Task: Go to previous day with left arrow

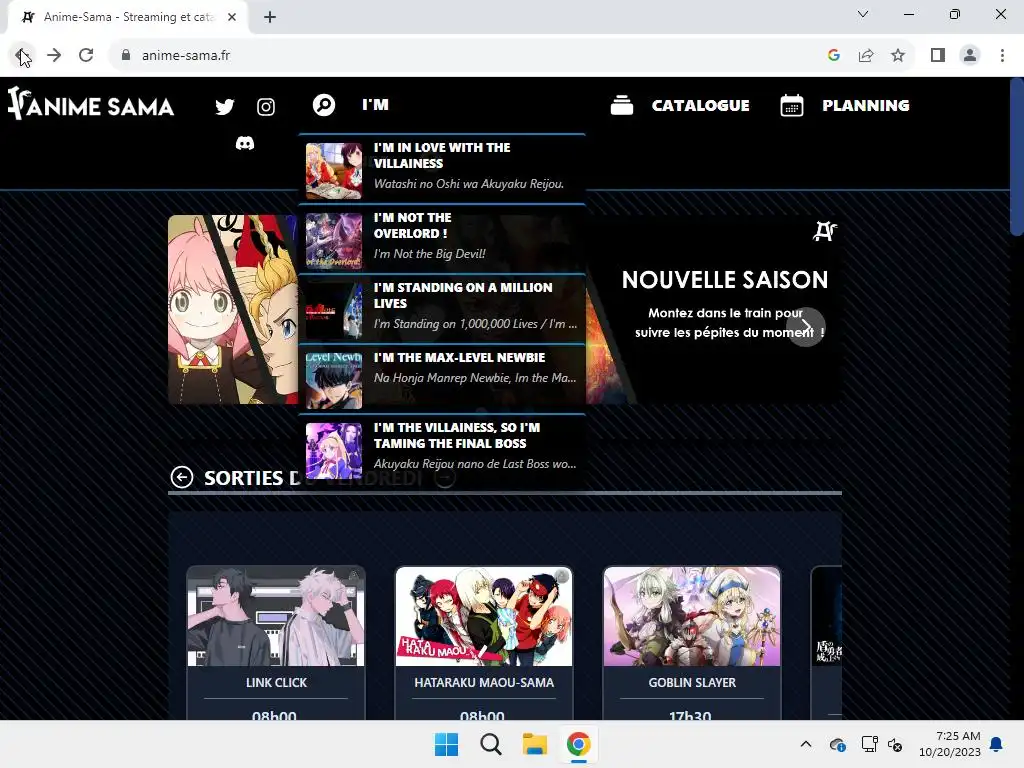Action: [x=182, y=477]
